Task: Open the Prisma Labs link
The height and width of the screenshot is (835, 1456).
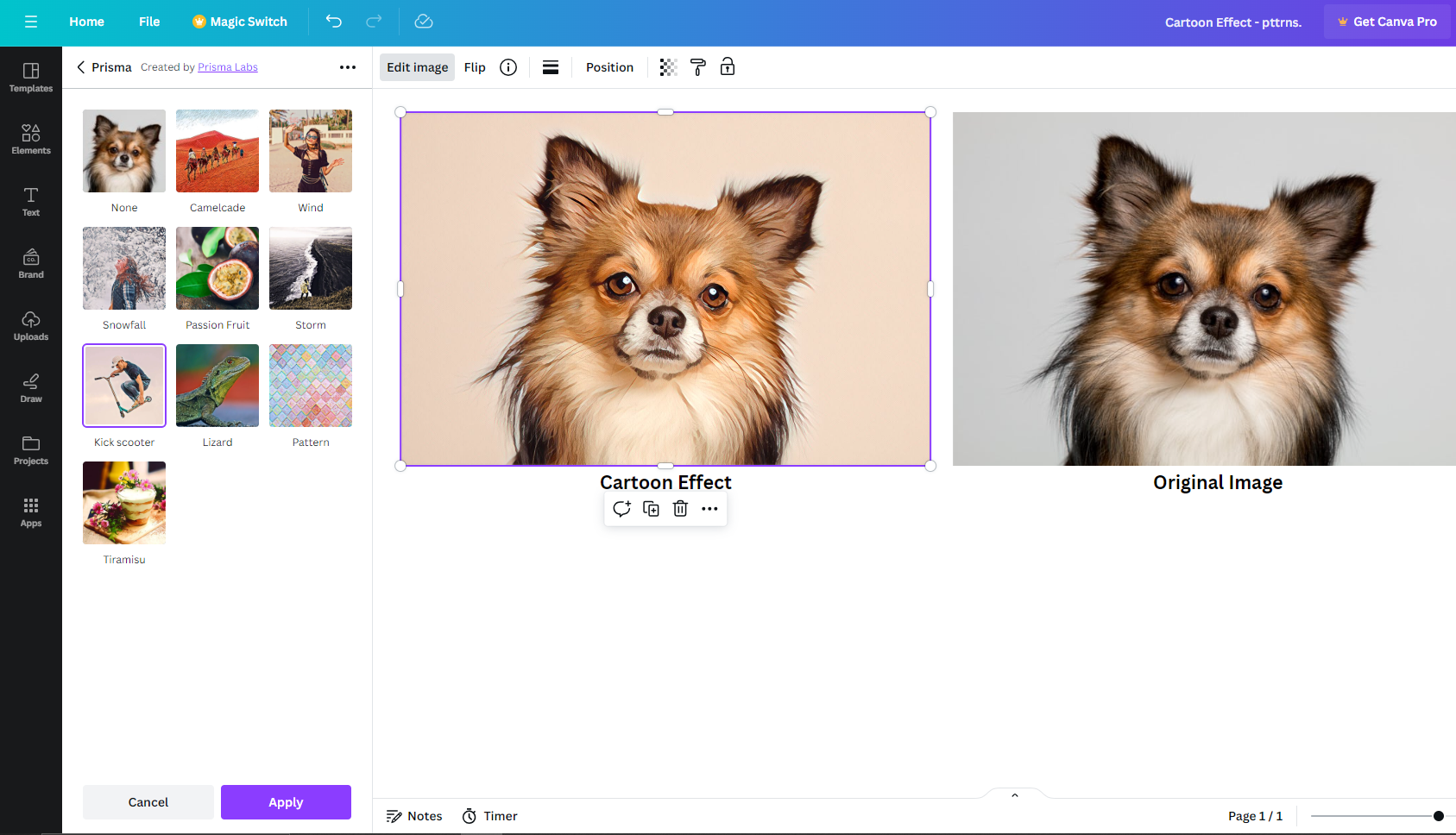Action: (228, 67)
